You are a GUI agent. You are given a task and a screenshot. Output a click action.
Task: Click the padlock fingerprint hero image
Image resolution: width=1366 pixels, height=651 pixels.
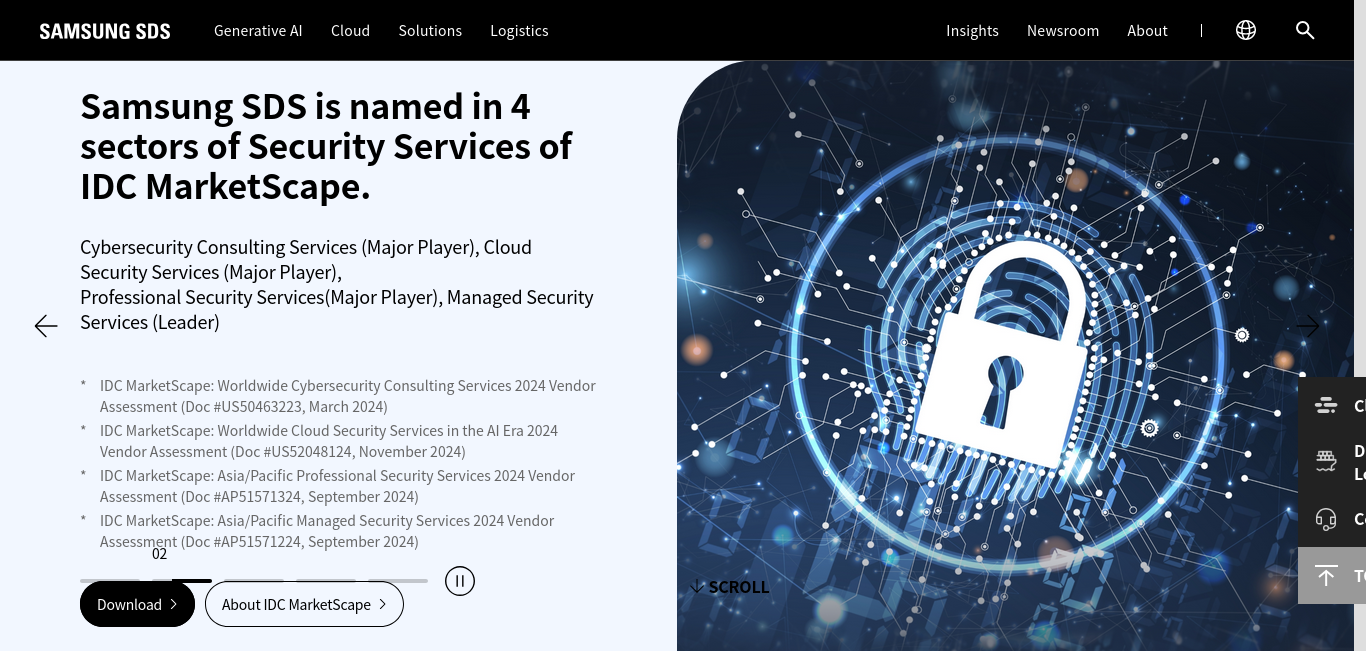tap(1015, 356)
